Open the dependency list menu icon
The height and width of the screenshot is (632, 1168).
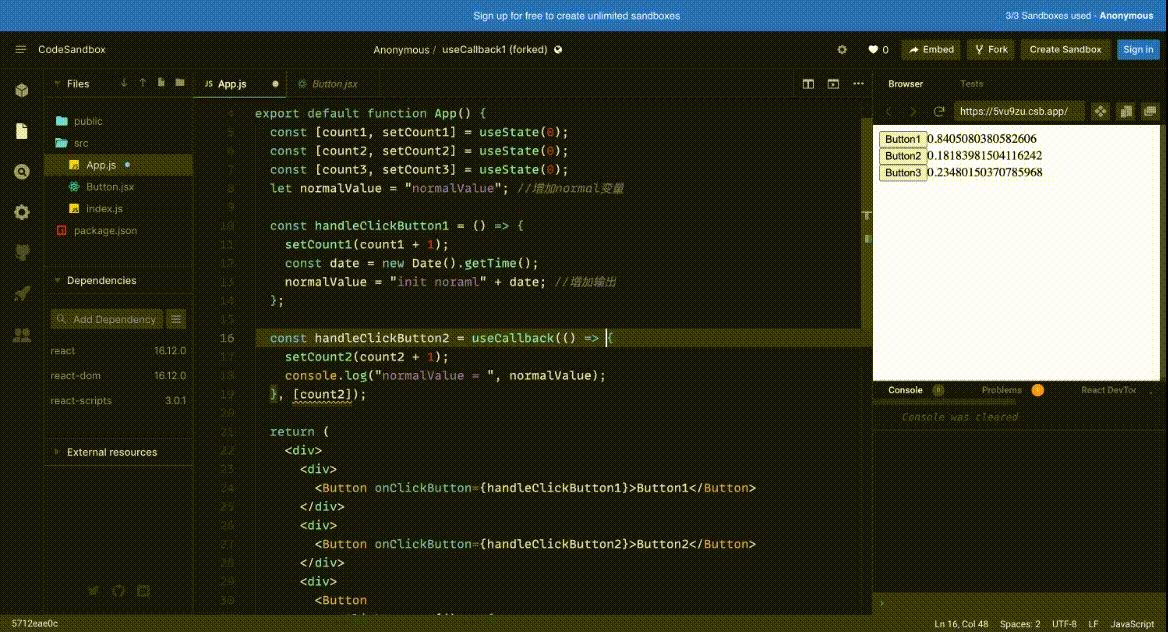(176, 319)
